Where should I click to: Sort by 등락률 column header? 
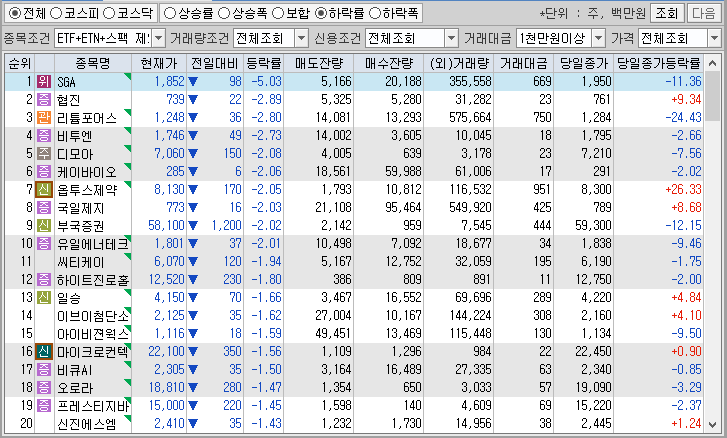[263, 63]
